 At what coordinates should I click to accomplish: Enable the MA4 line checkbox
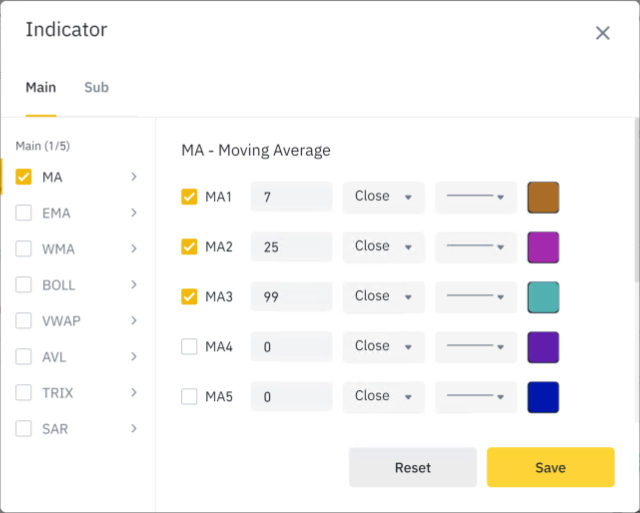pyautogui.click(x=189, y=347)
